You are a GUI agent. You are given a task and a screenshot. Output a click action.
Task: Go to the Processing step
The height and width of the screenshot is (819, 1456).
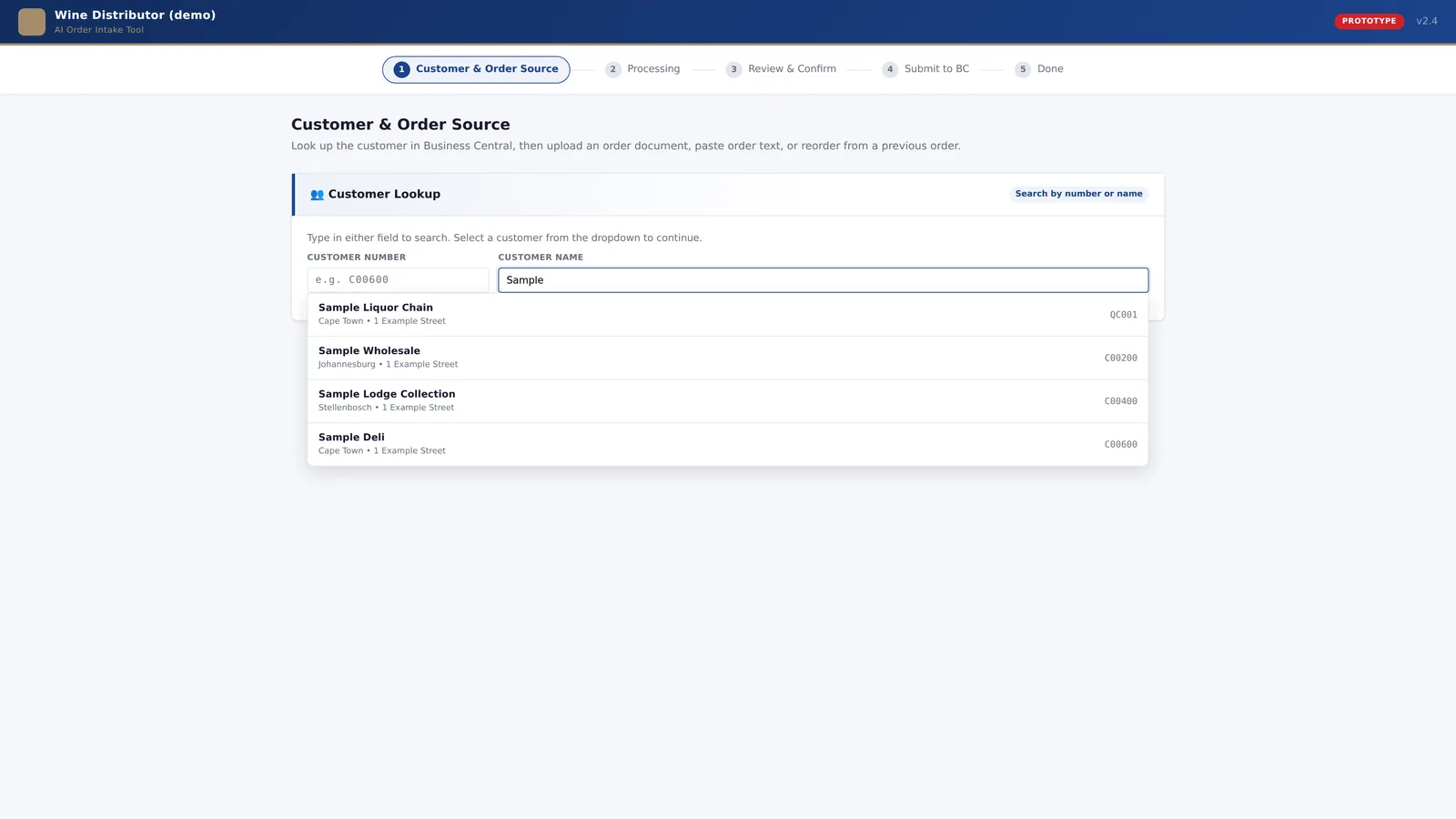pos(642,69)
